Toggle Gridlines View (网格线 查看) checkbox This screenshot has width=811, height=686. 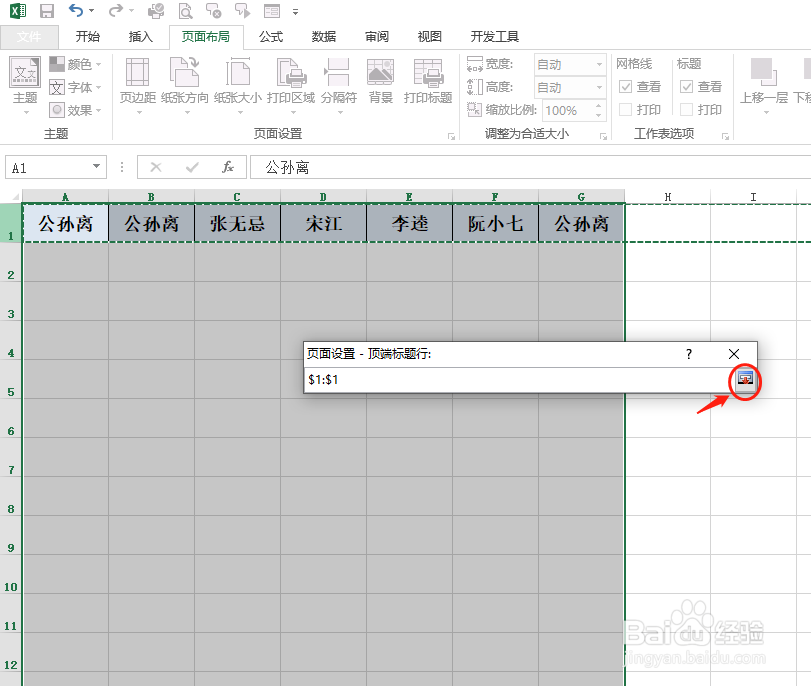click(625, 86)
